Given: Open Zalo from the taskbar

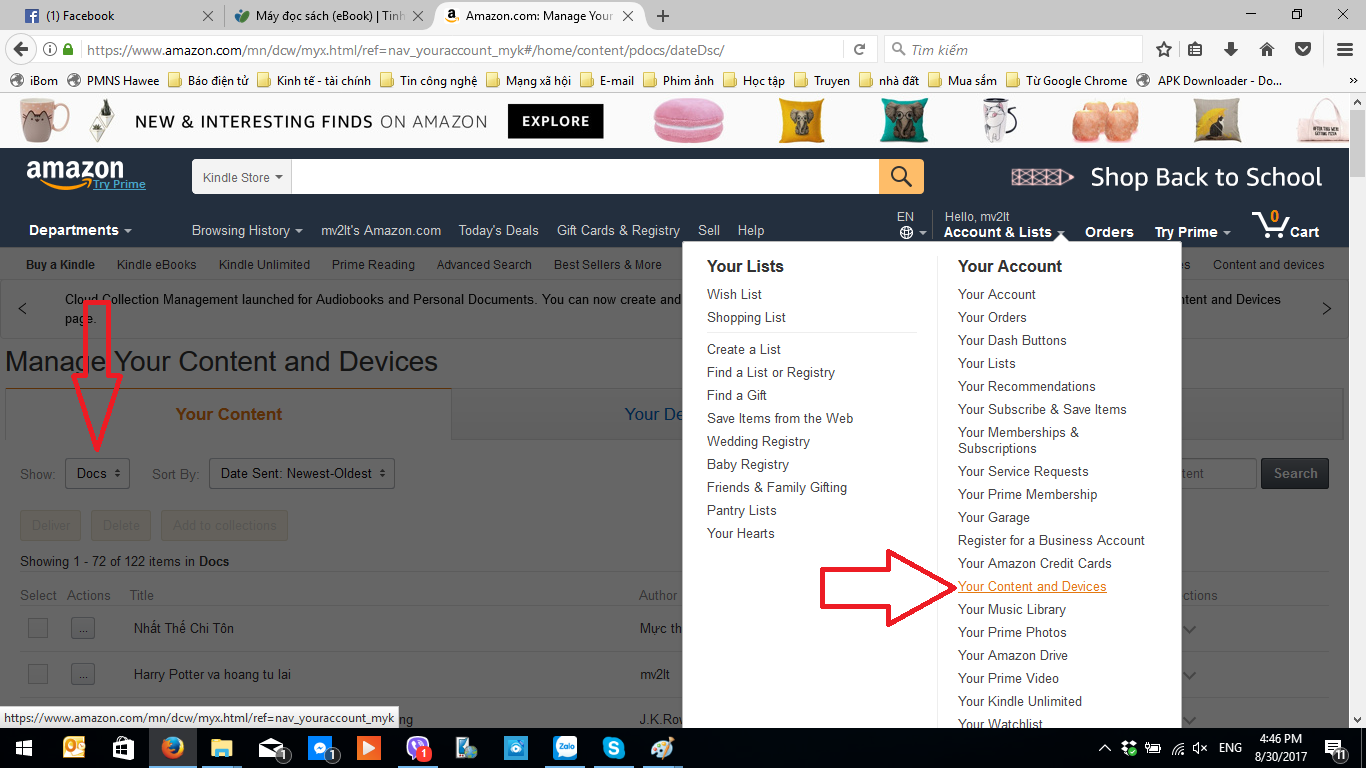Looking at the screenshot, I should tap(565, 748).
